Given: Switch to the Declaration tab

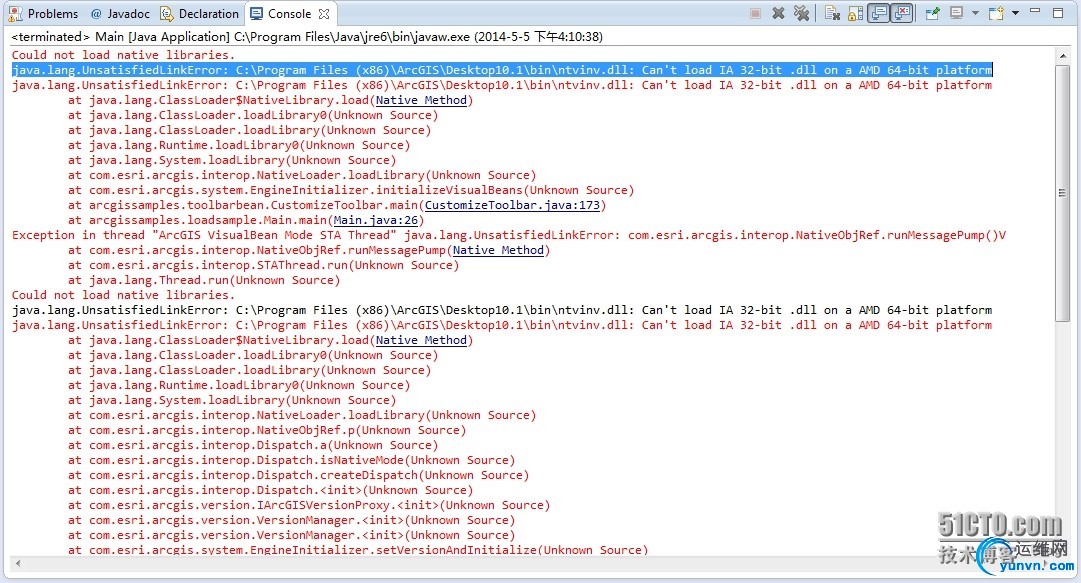Looking at the screenshot, I should click(x=200, y=14).
